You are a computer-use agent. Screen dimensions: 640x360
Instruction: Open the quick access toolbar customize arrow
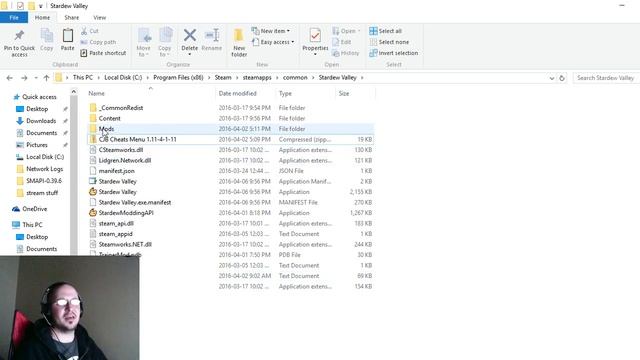(40, 6)
